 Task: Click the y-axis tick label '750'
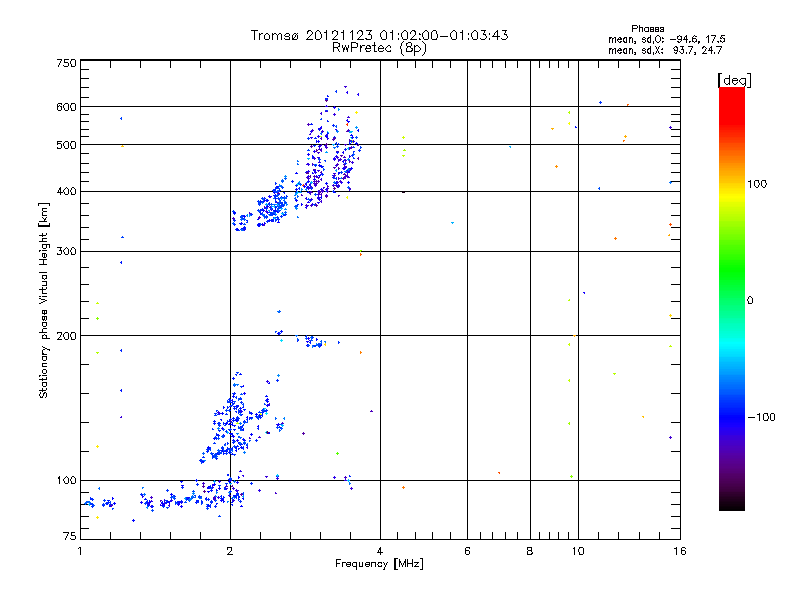66,63
